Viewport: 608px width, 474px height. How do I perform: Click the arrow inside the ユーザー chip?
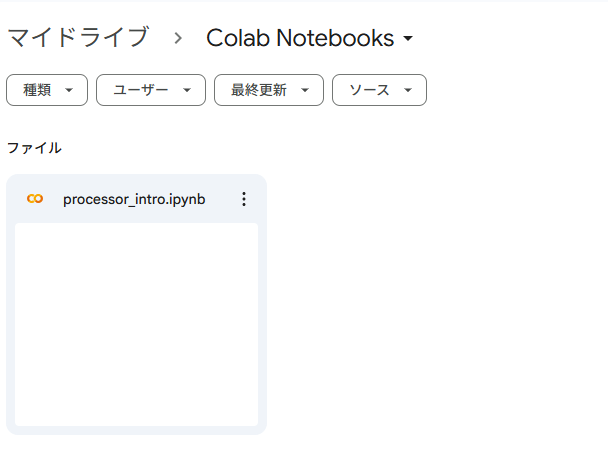[x=187, y=90]
